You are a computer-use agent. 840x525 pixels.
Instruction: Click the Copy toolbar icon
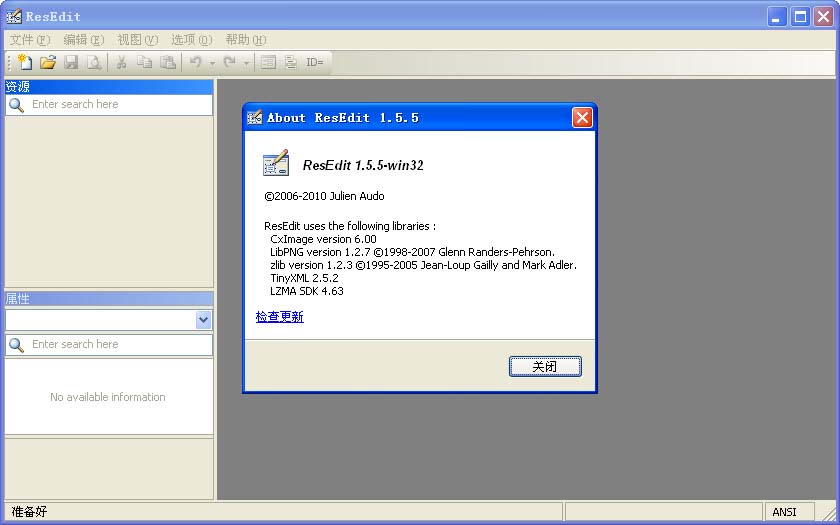(x=145, y=62)
